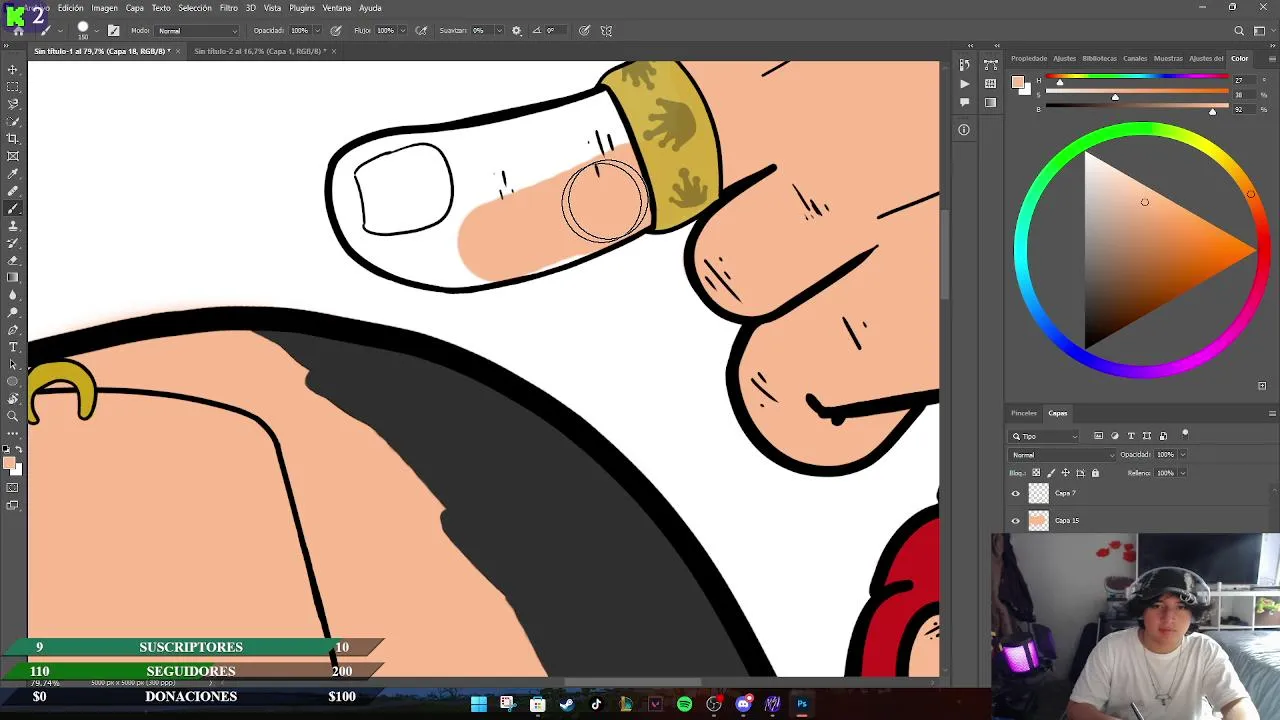Open the Flujo dropdown arrow
Image resolution: width=1280 pixels, height=720 pixels.
pyautogui.click(x=403, y=31)
